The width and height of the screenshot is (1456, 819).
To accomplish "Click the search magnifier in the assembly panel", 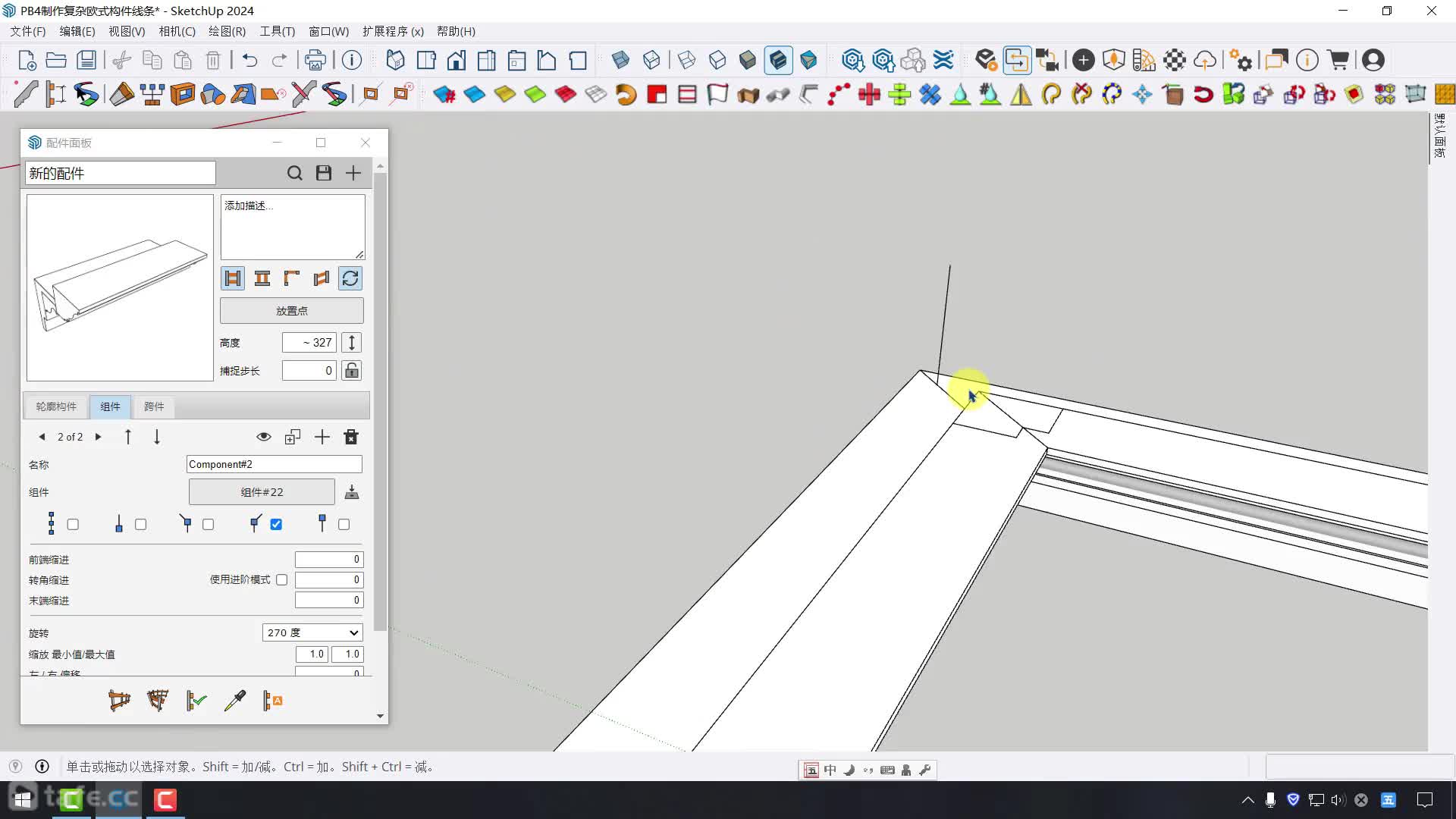I will pyautogui.click(x=295, y=173).
